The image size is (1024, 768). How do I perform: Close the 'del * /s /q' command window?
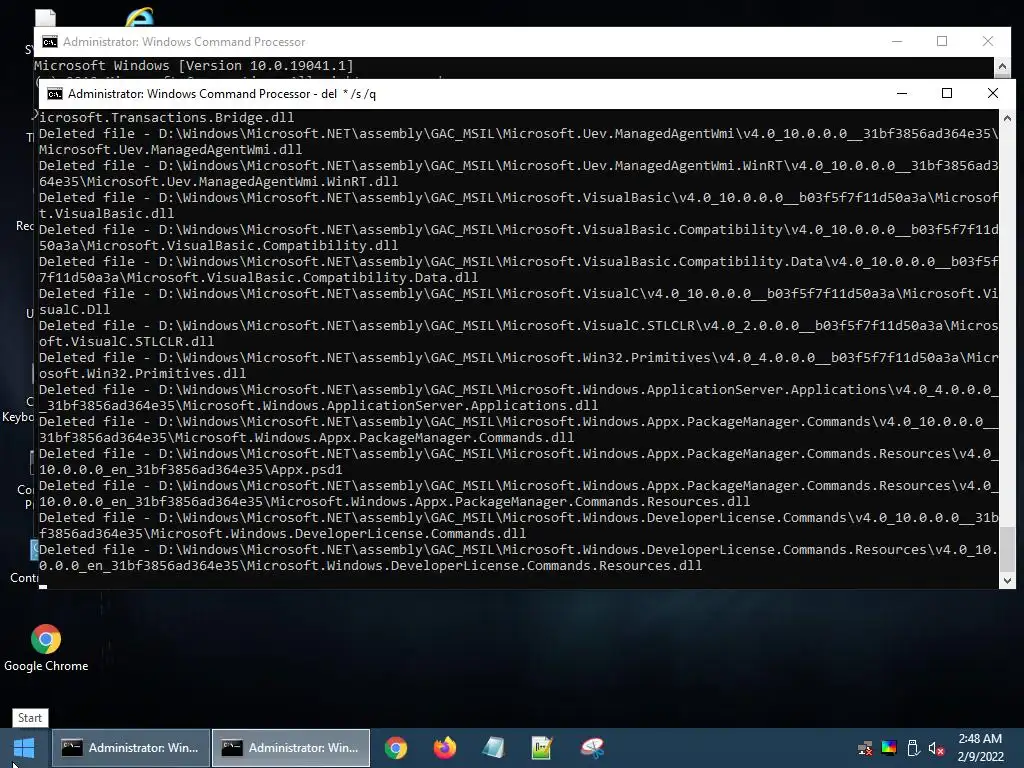coord(993,93)
